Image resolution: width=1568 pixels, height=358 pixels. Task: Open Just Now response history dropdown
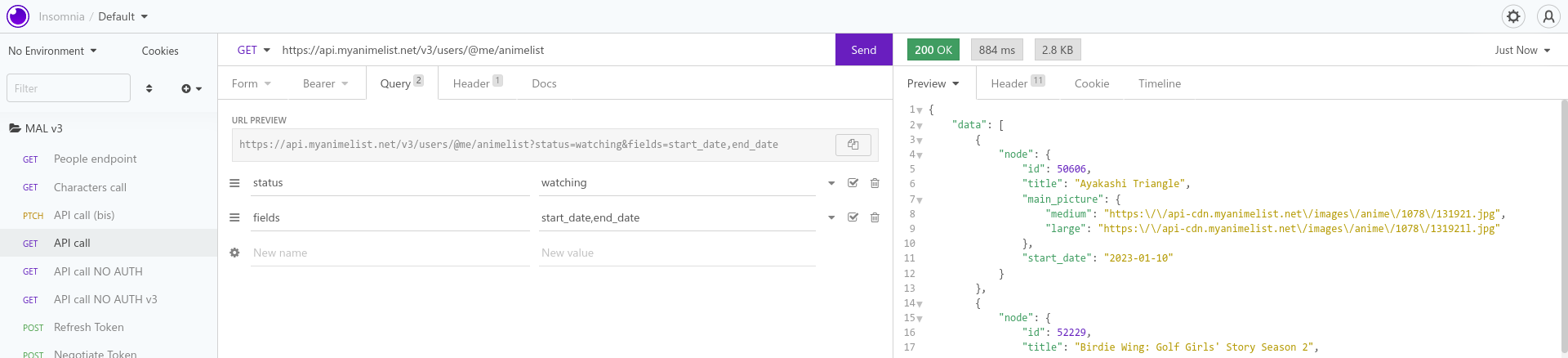(1522, 50)
